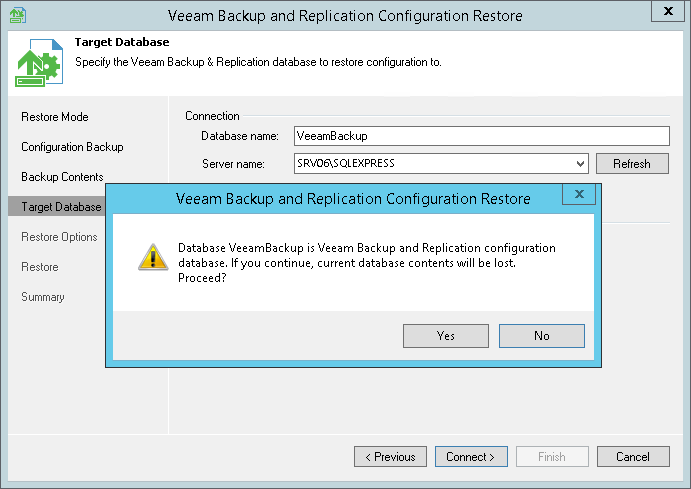This screenshot has height=489, width=691.
Task: Open the Server name dropdown arrow
Action: [x=581, y=164]
